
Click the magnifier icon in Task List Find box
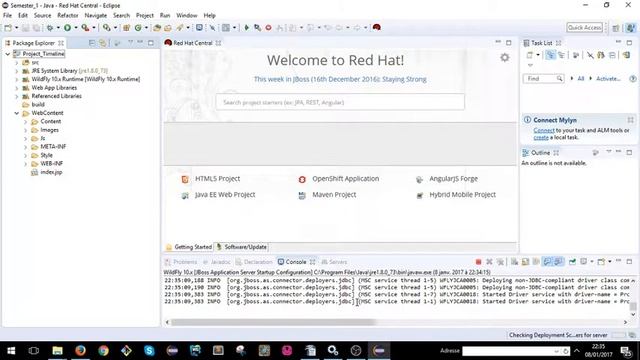(559, 78)
